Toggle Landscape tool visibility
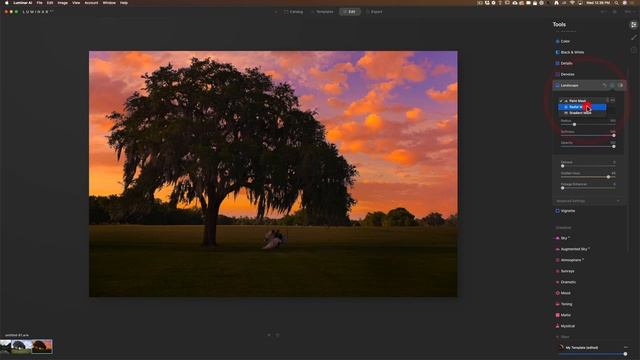640x360 pixels. pyautogui.click(x=620, y=85)
